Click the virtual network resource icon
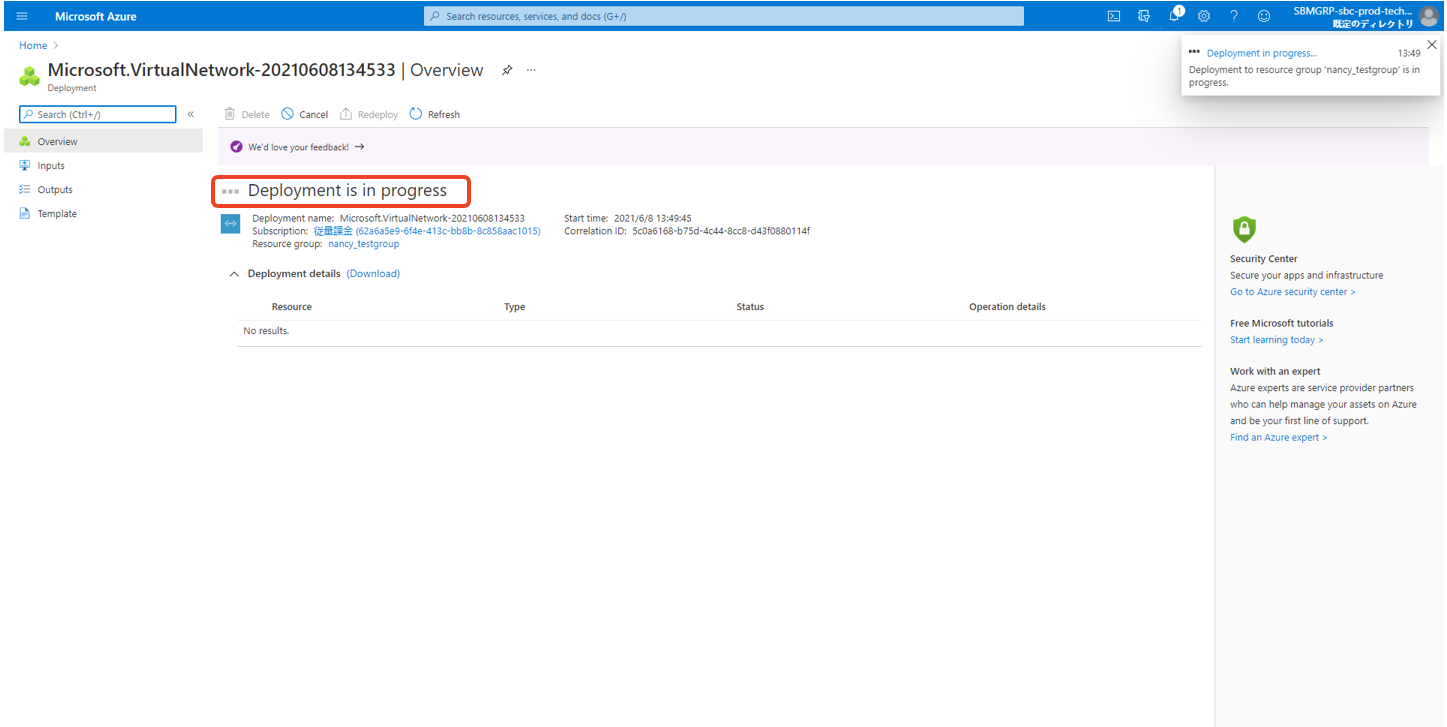Screen dimensions: 1447x727 pos(230,224)
